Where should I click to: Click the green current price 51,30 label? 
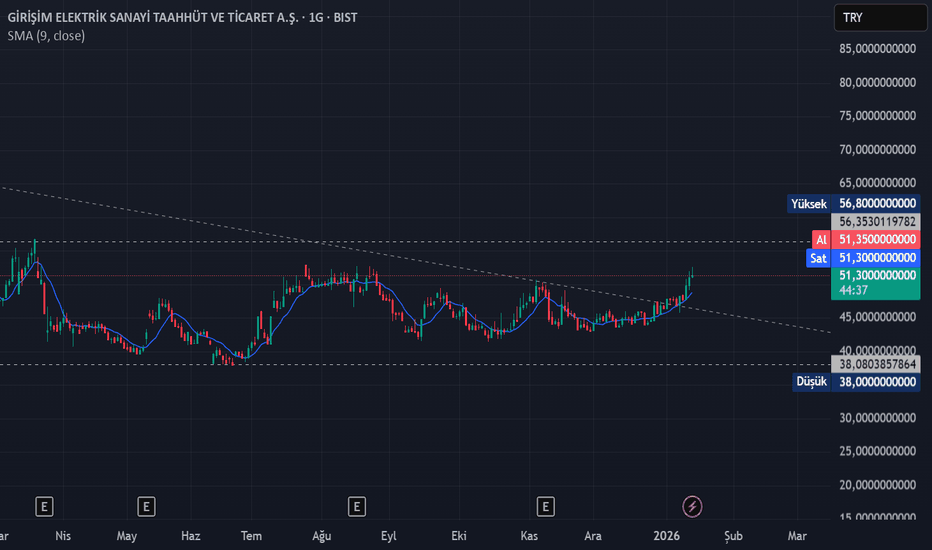[x=876, y=282]
